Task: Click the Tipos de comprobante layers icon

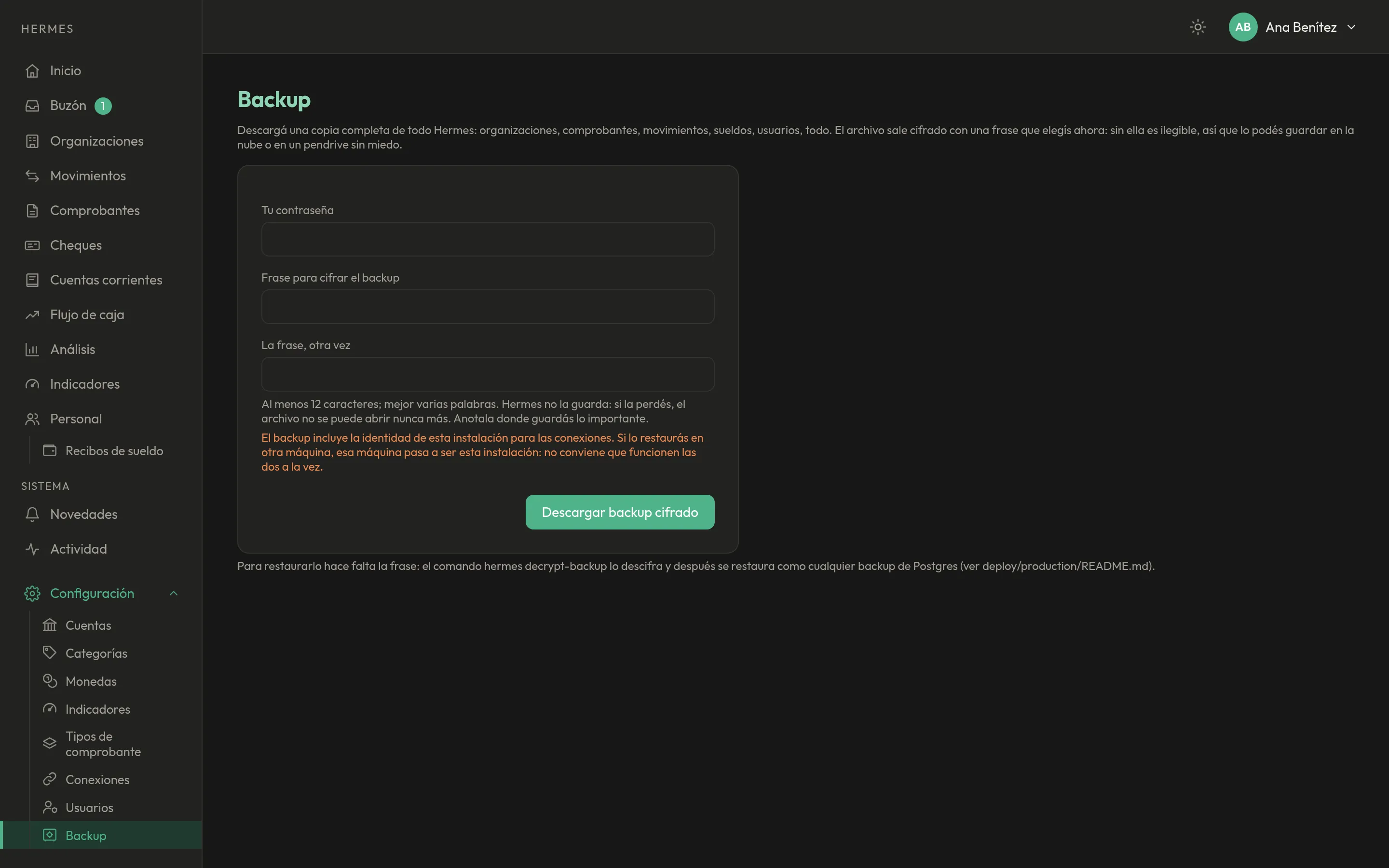Action: [50, 744]
